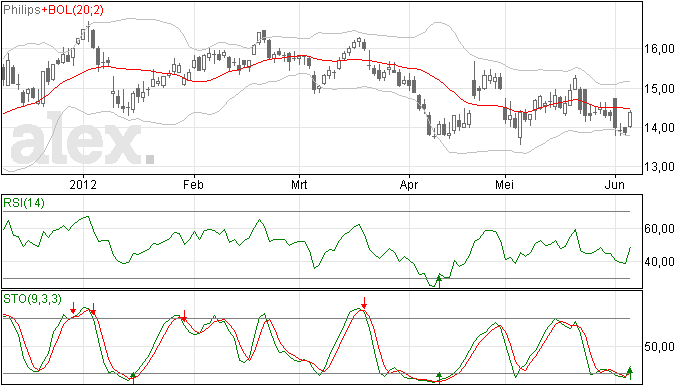Select the Jun date axis label

(x=614, y=184)
